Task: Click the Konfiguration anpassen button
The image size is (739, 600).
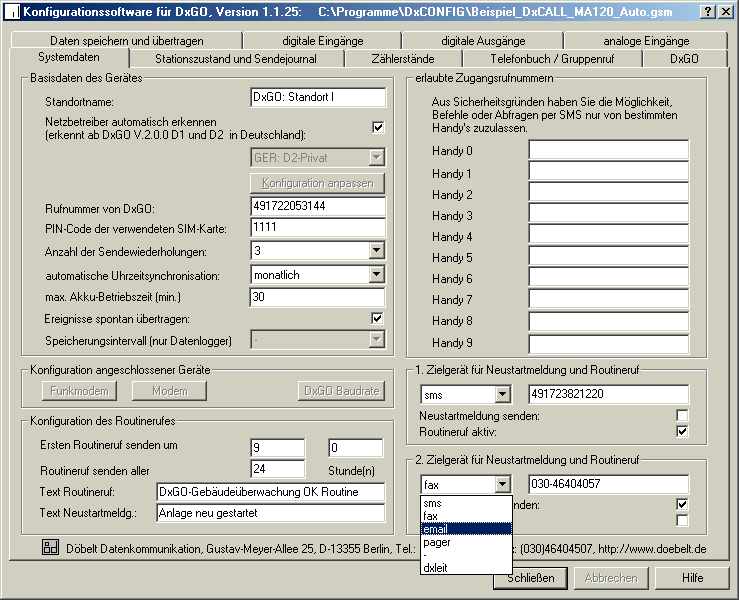Action: [x=318, y=183]
